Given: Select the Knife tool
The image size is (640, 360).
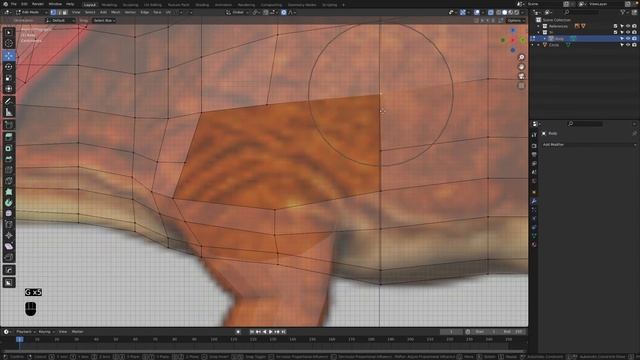Looking at the screenshot, I should pyautogui.click(x=9, y=181).
